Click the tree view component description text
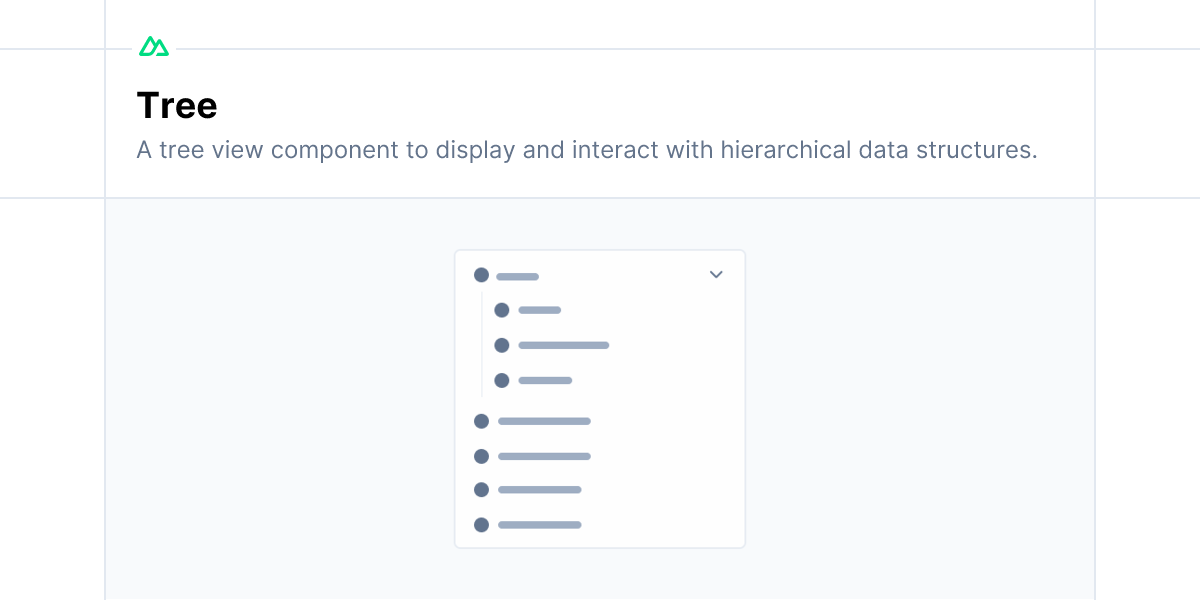The image size is (1200, 600). pos(587,150)
